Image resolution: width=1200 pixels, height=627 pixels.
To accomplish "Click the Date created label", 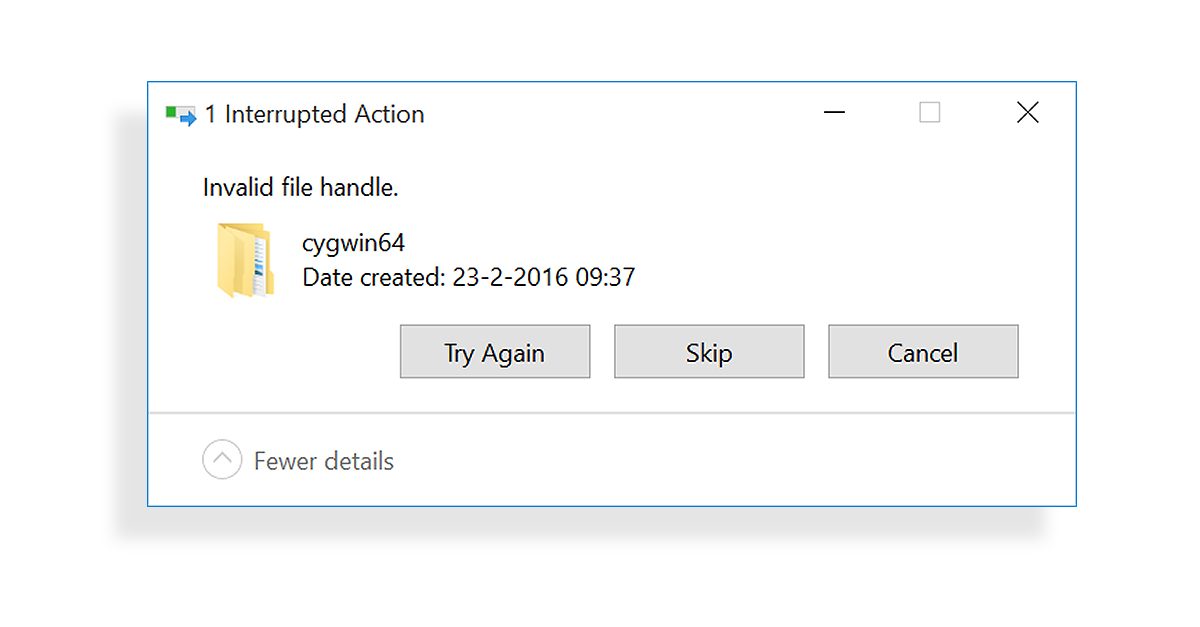I will 372,278.
